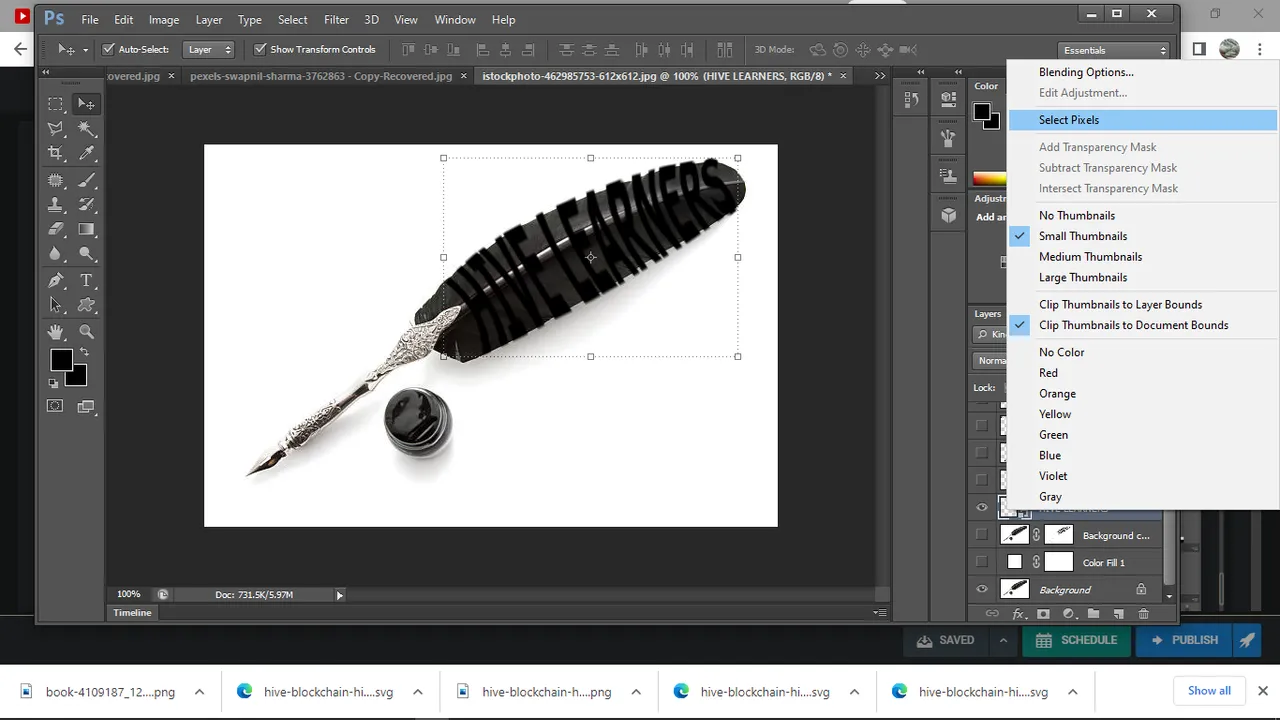The image size is (1280, 720).
Task: Open the Essentials workspace dropdown
Action: 1114,50
